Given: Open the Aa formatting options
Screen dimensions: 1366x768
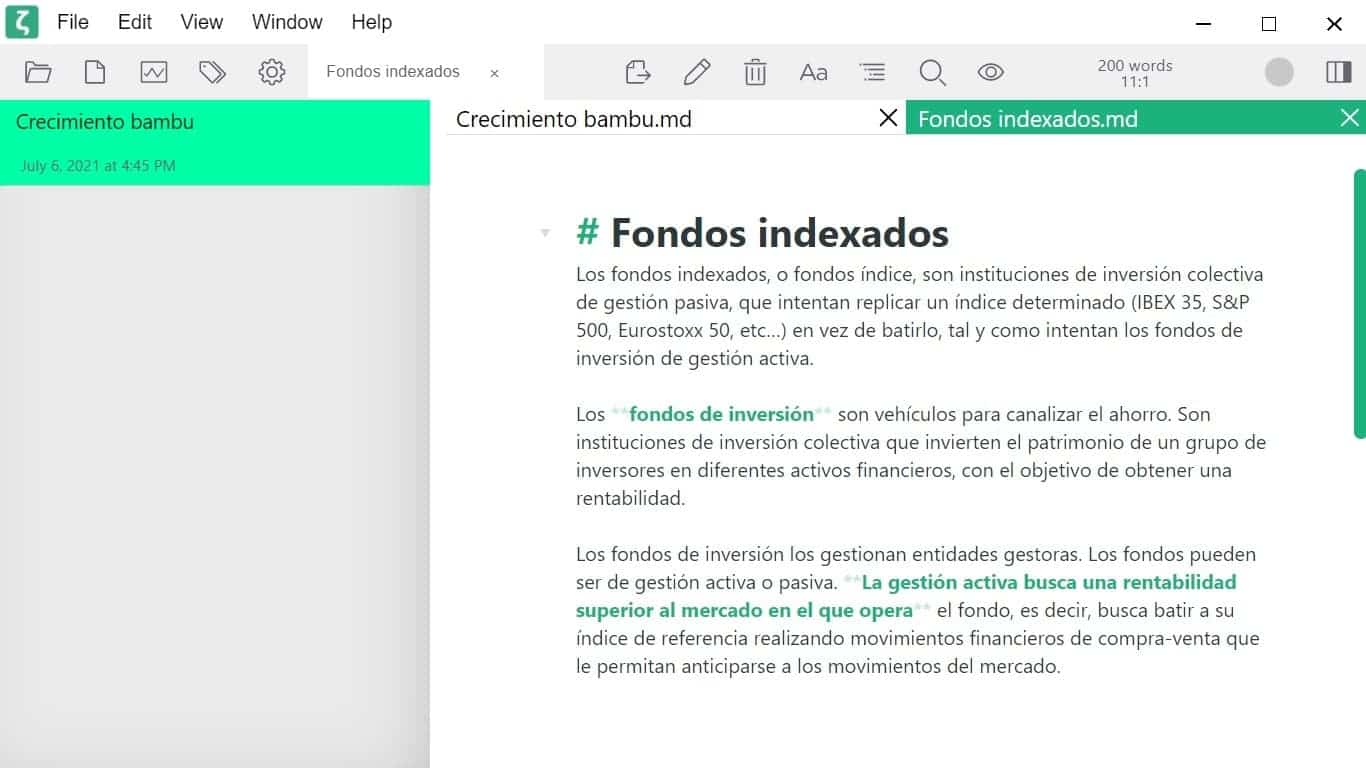Looking at the screenshot, I should coord(814,72).
